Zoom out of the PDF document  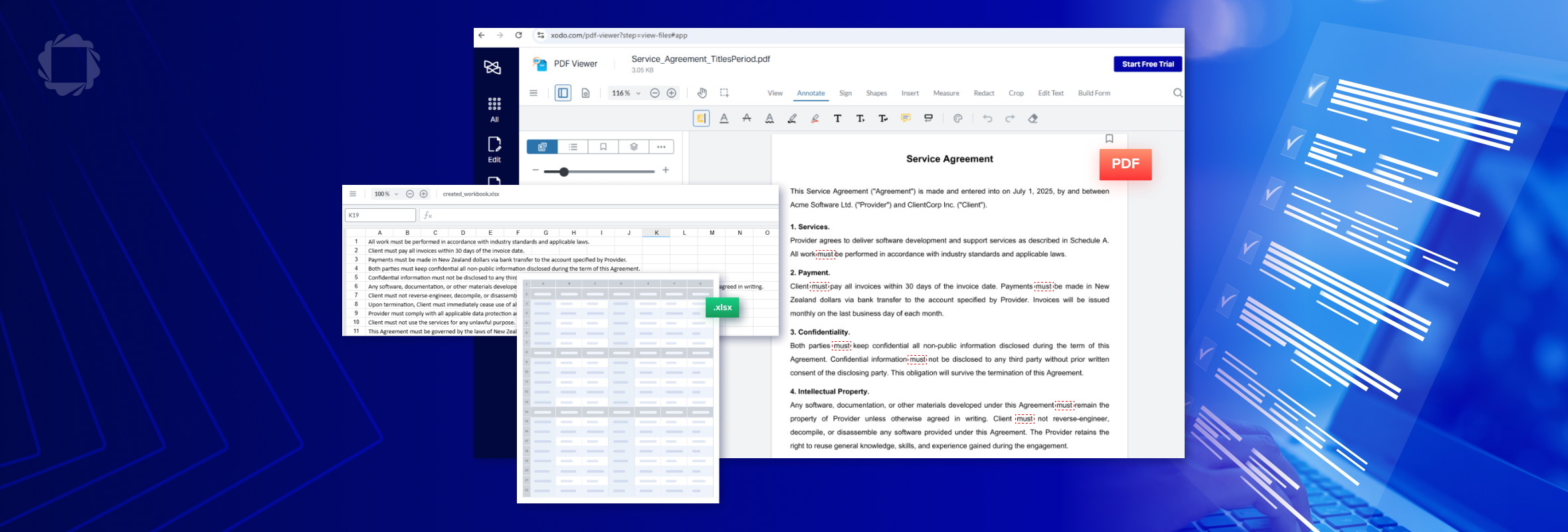[654, 93]
